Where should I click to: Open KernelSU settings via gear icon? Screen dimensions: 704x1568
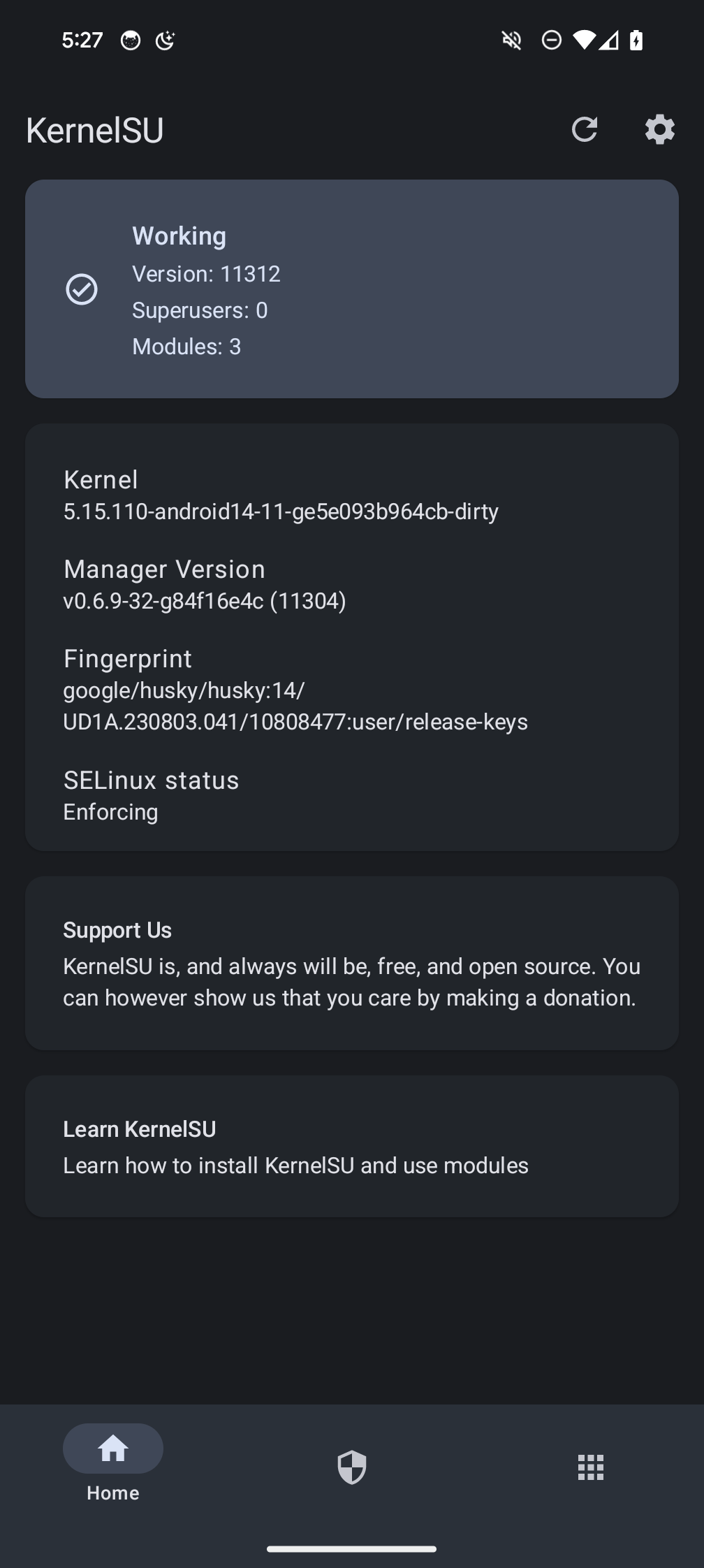(x=658, y=129)
